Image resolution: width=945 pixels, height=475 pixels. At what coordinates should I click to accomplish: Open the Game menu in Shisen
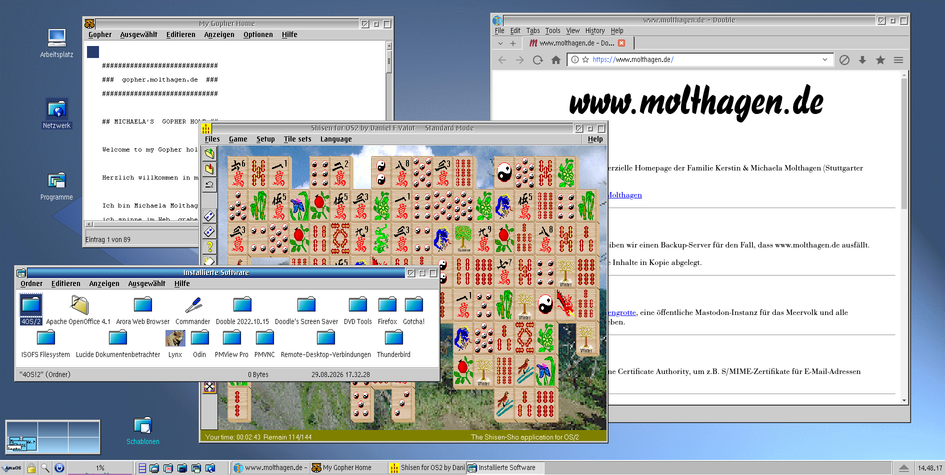[238, 139]
